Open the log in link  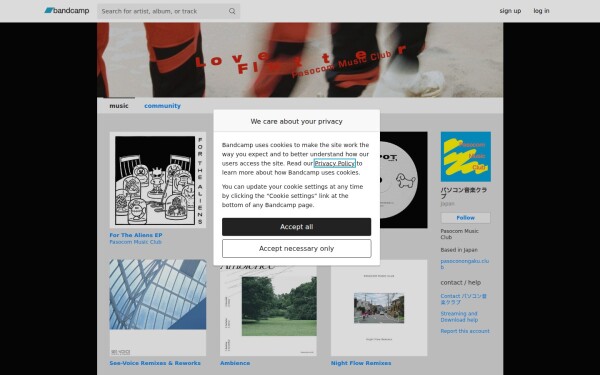click(x=541, y=11)
